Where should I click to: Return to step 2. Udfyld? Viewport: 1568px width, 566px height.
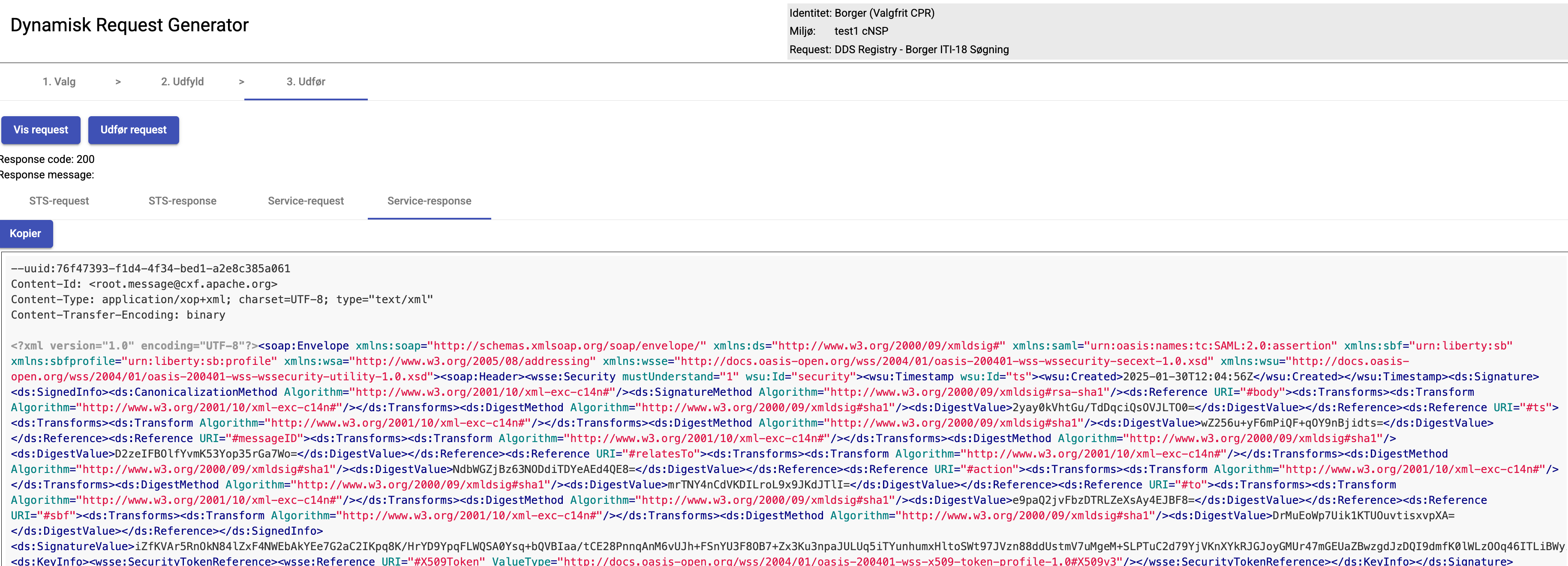182,81
